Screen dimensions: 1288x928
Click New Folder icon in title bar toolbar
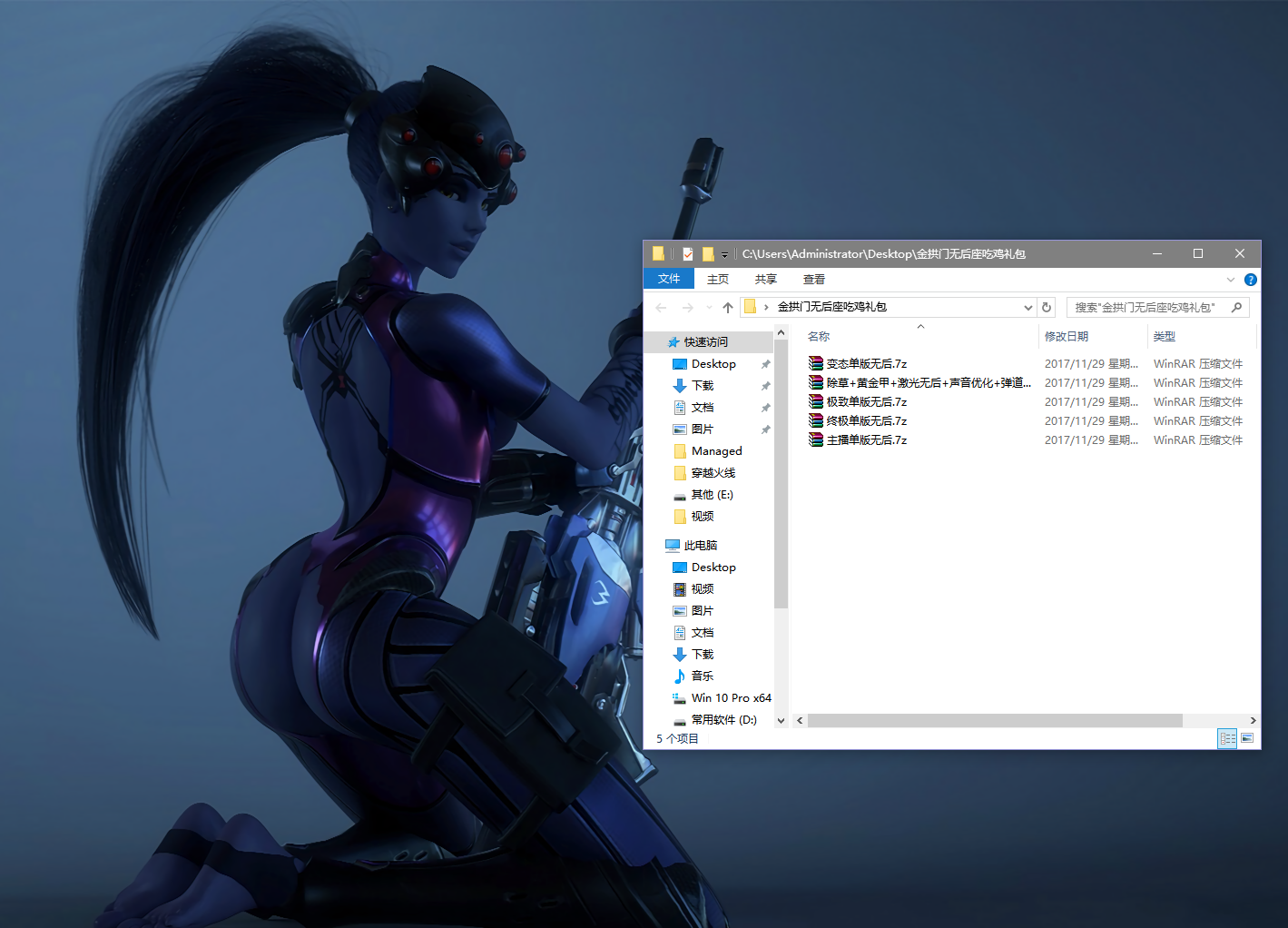coord(708,254)
